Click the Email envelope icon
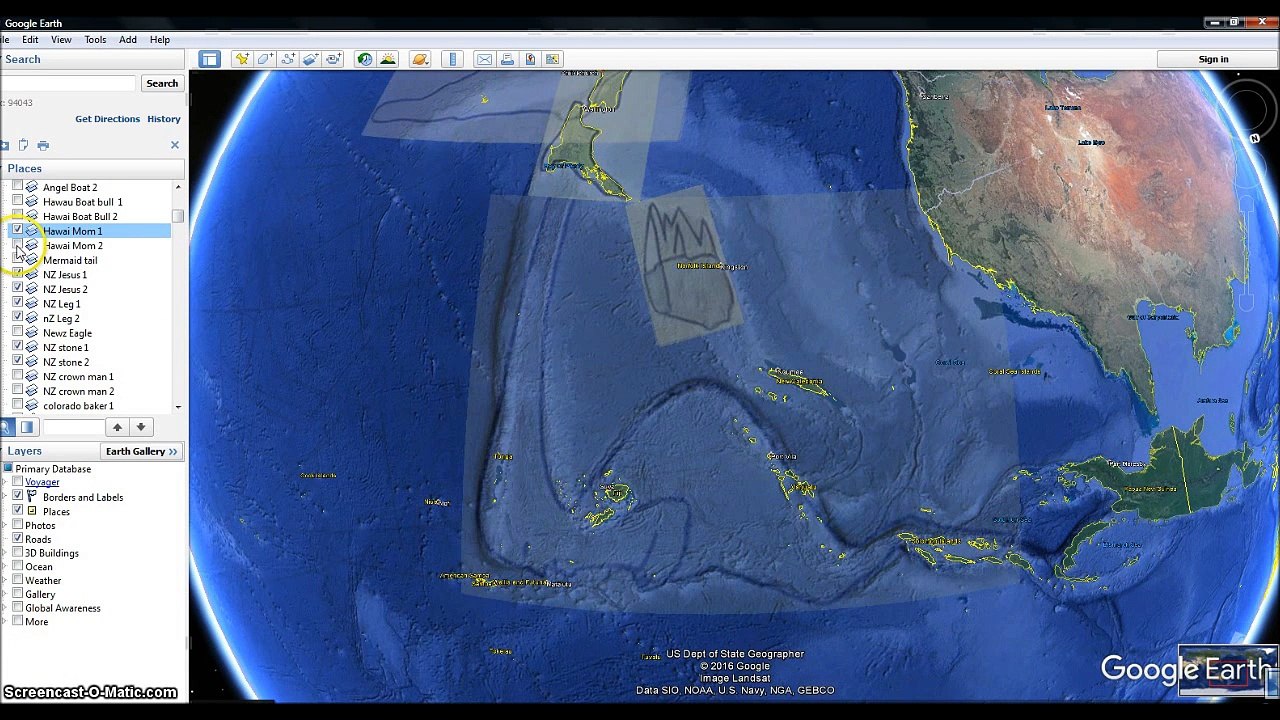This screenshot has height=720, width=1280. [484, 59]
